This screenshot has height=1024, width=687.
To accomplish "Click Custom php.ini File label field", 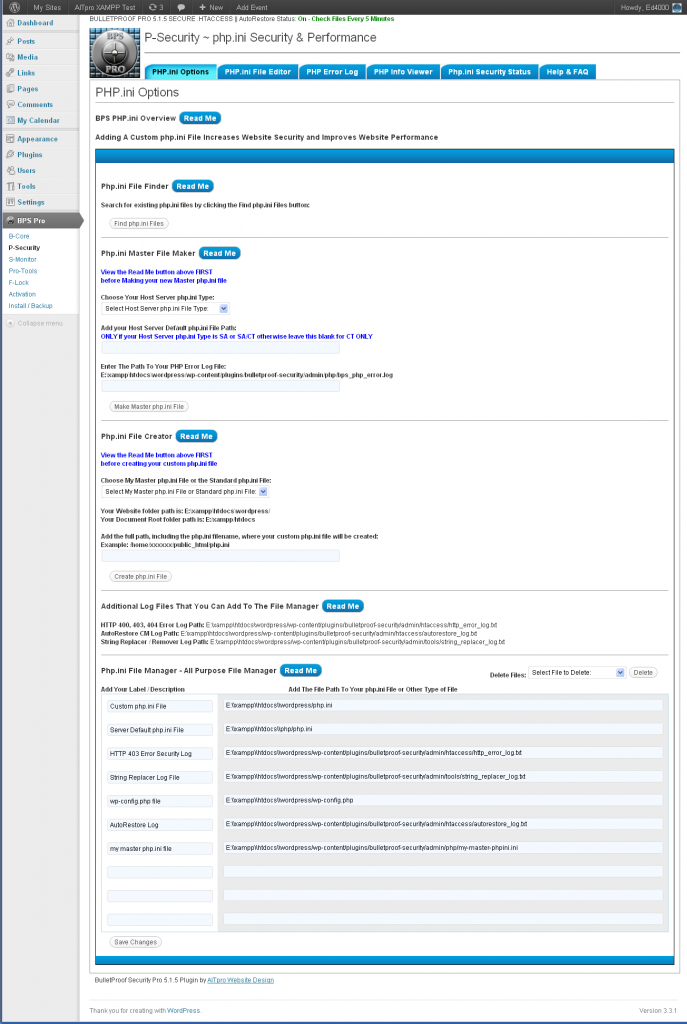I will (x=160, y=706).
